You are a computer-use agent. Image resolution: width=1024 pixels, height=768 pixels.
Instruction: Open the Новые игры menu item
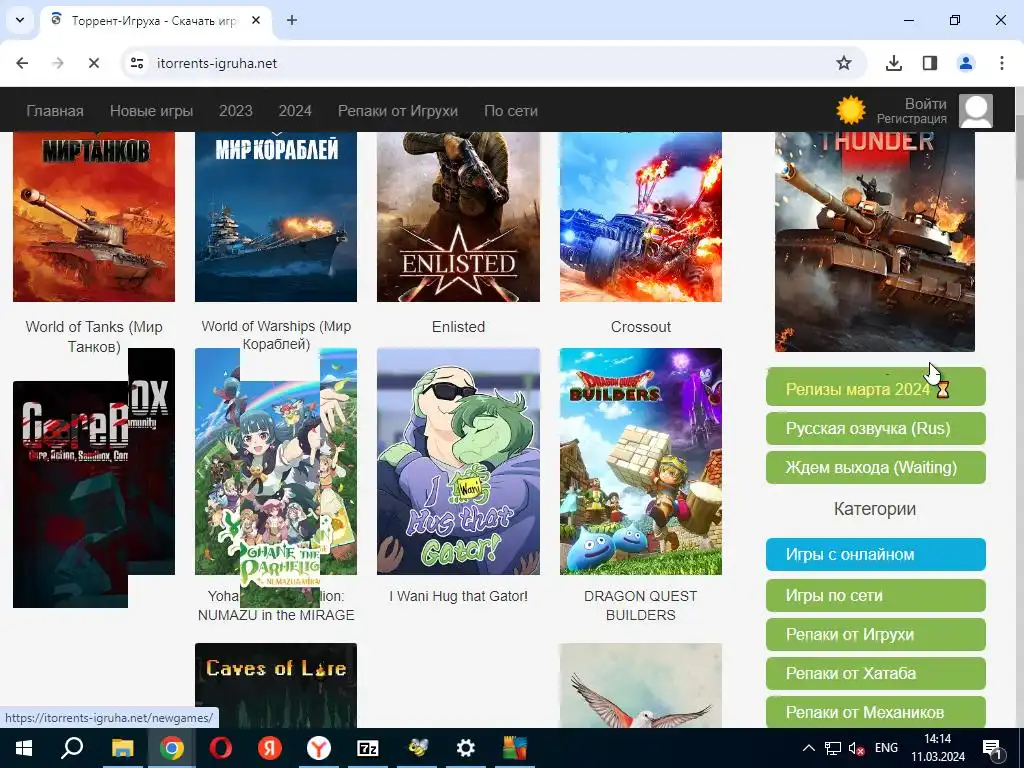[152, 111]
